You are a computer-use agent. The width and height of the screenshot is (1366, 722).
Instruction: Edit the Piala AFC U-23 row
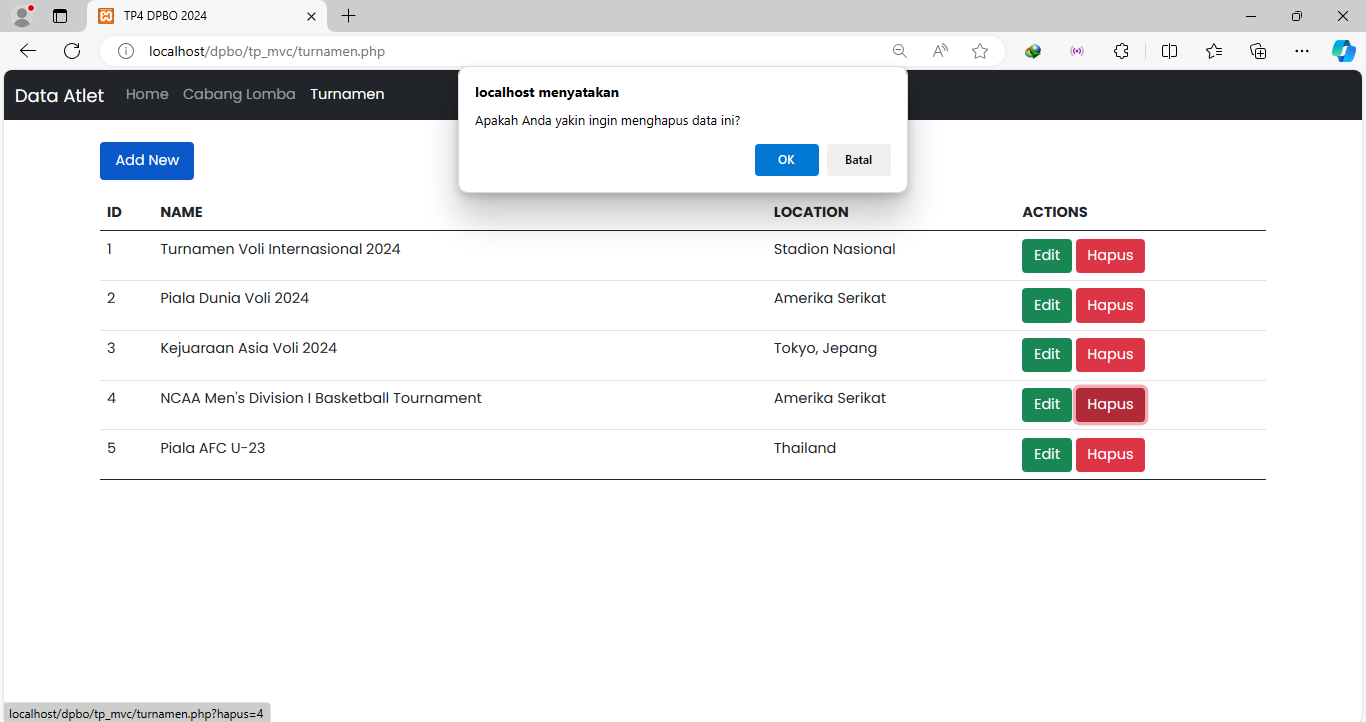1046,455
